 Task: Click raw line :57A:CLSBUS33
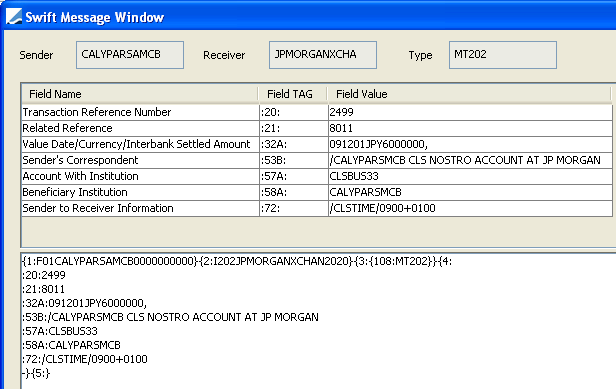60,331
